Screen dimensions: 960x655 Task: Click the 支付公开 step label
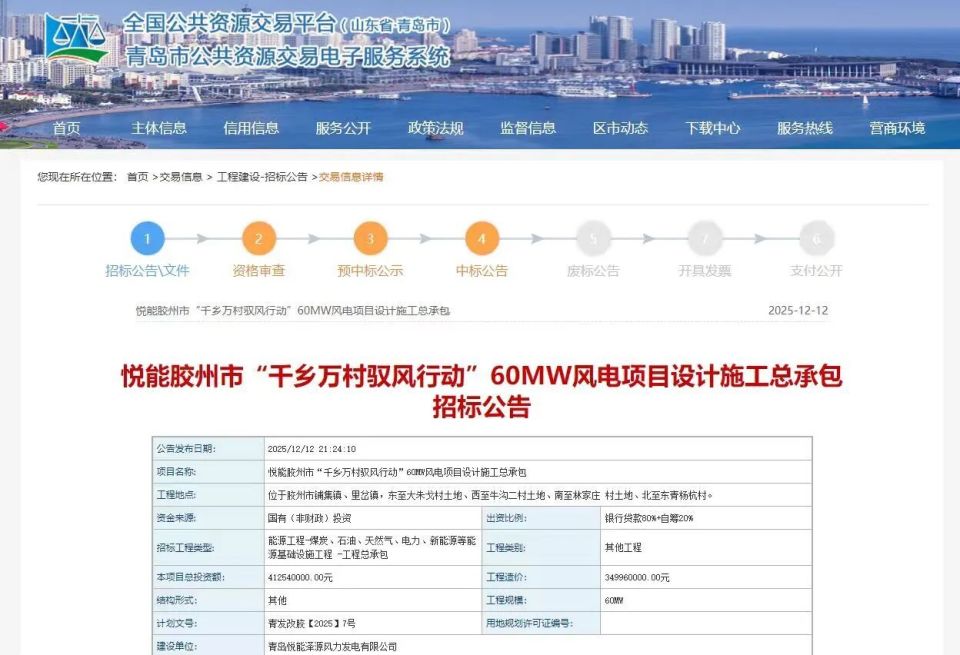click(x=817, y=271)
